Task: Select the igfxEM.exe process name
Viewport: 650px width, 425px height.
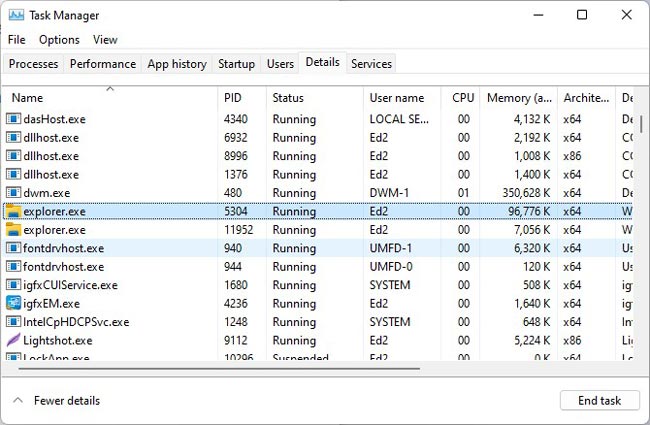Action: click(51, 304)
